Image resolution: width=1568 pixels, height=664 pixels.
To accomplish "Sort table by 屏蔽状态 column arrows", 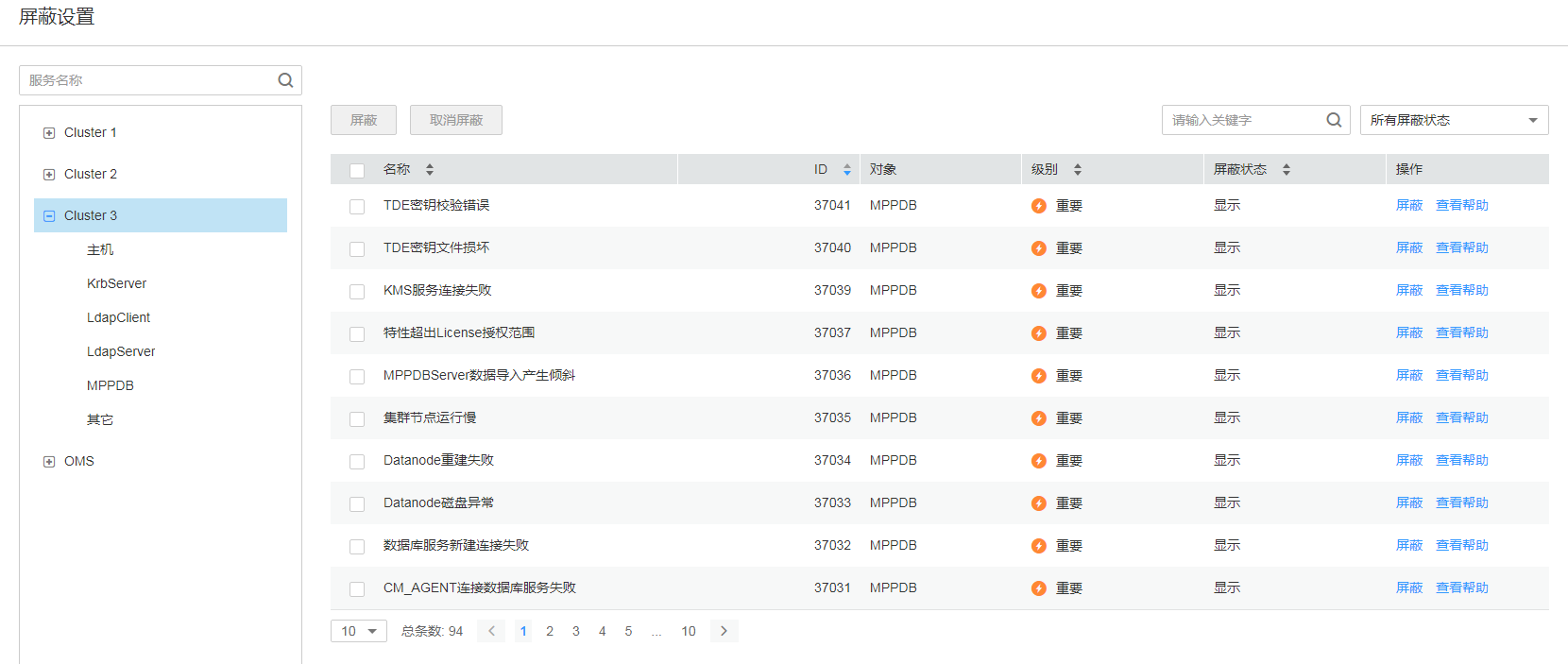I will [1287, 170].
